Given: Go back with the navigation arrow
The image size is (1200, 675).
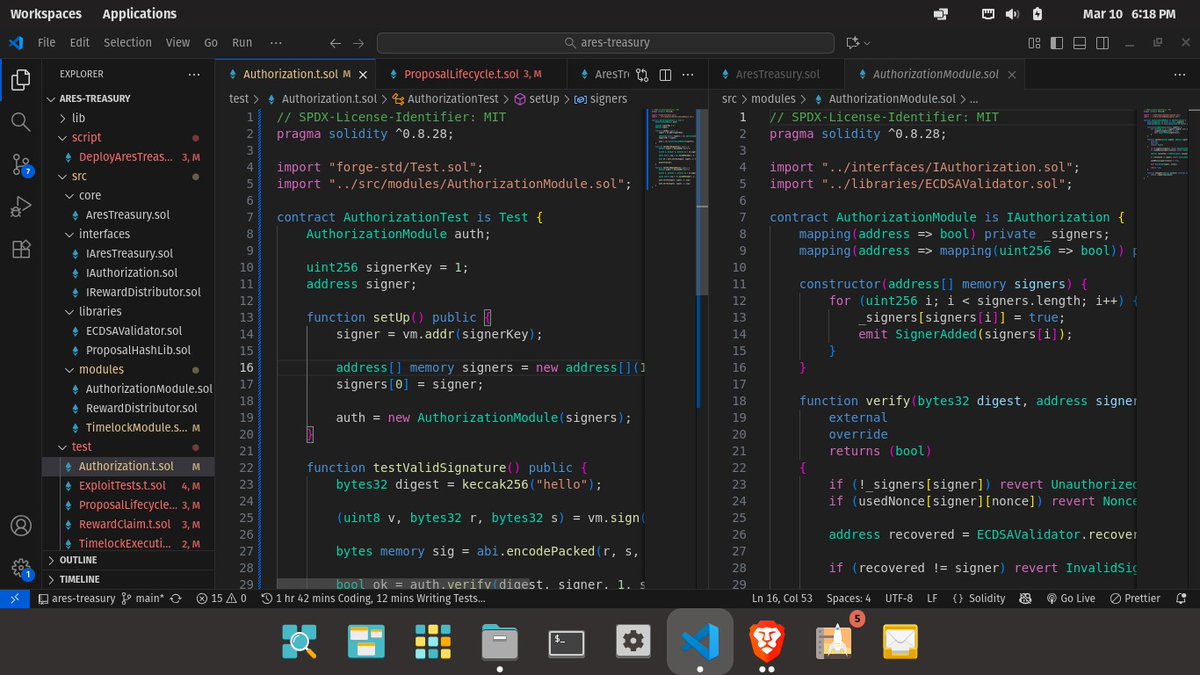Looking at the screenshot, I should pyautogui.click(x=335, y=43).
